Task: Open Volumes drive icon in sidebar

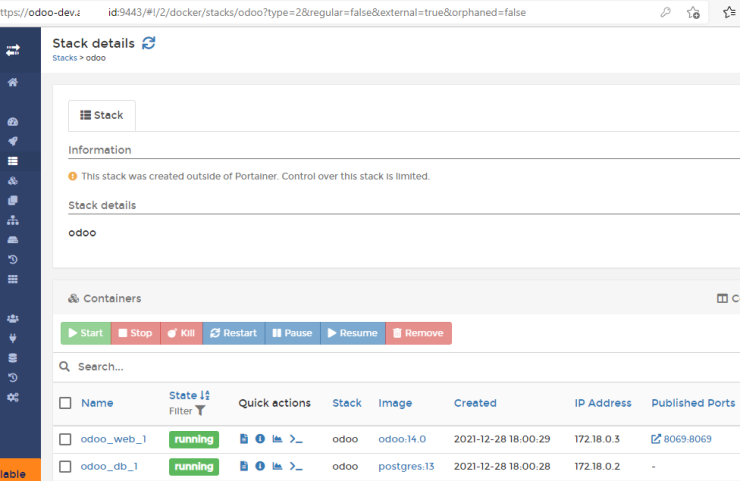Action: (x=13, y=240)
